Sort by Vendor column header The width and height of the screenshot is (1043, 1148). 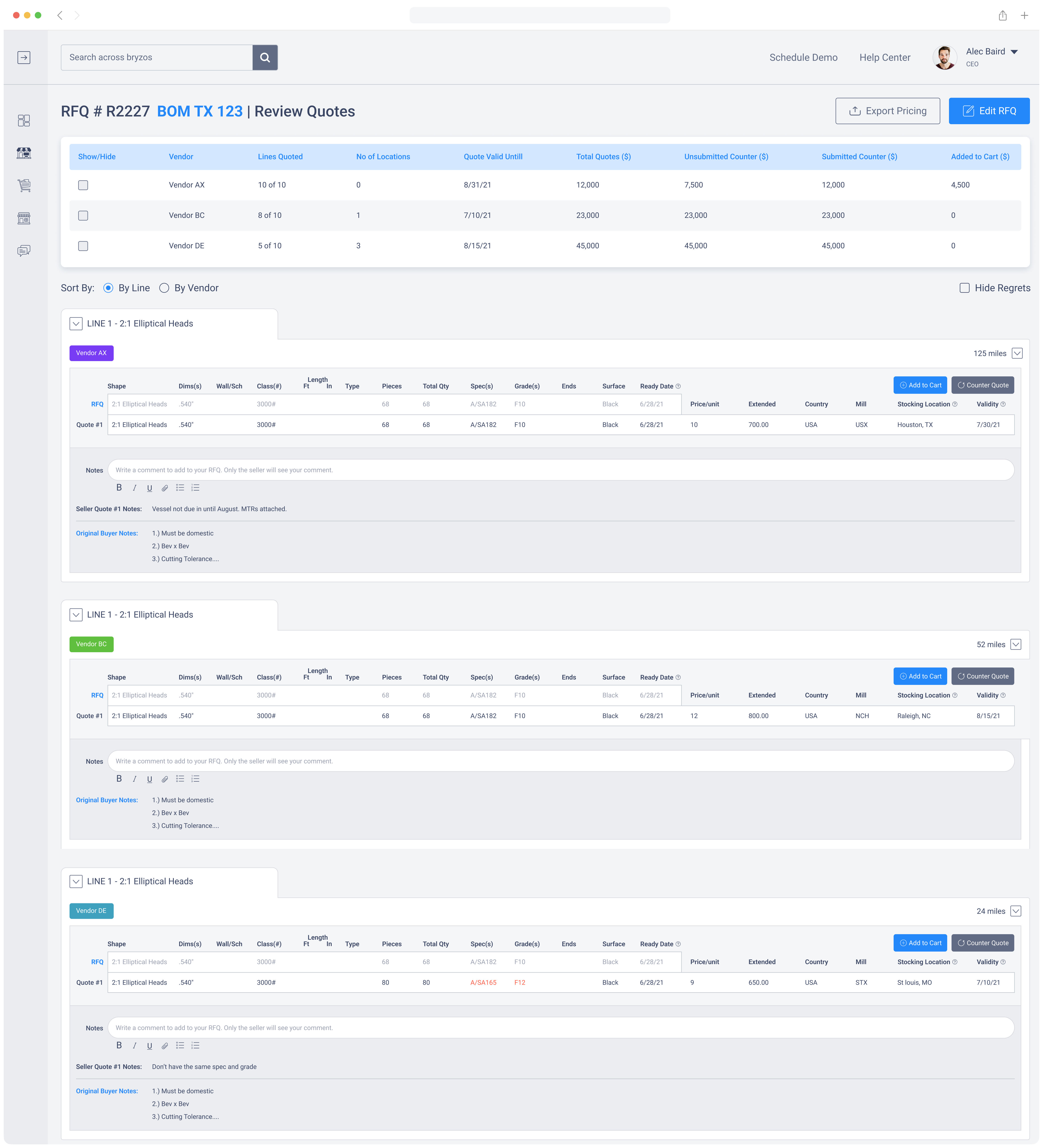pos(181,157)
